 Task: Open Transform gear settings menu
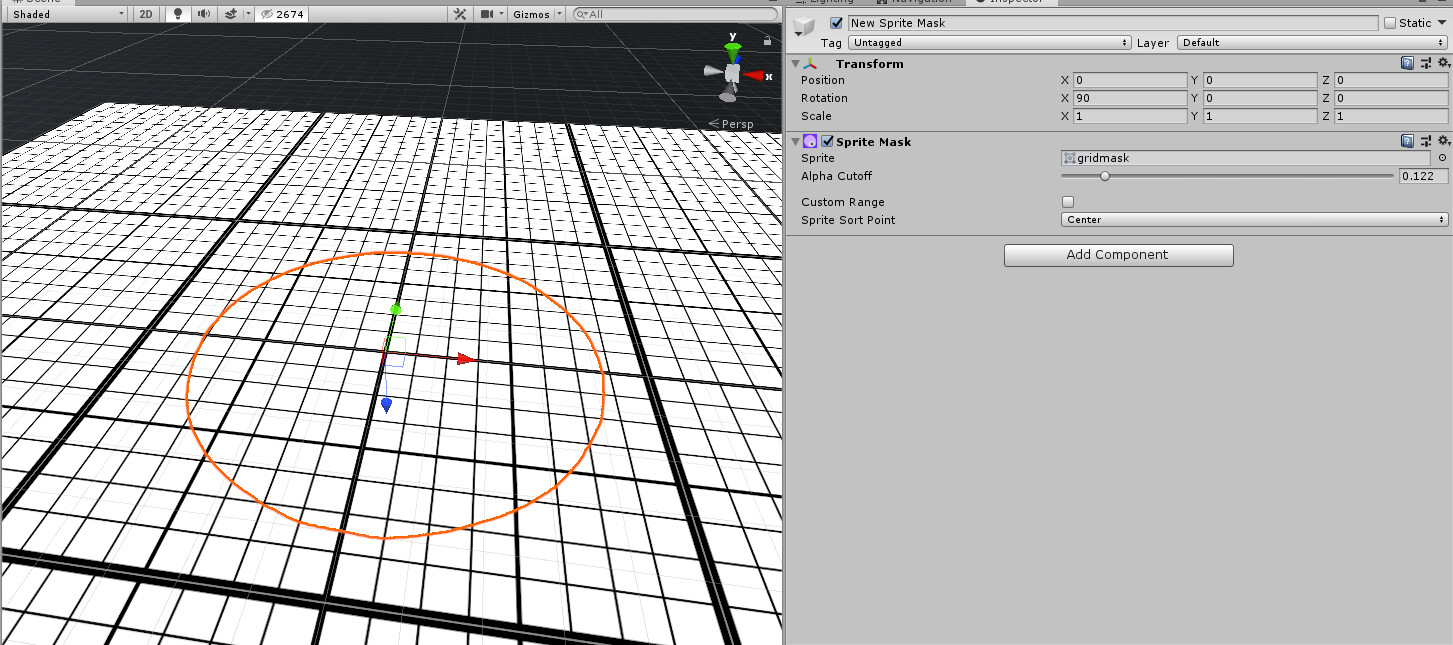(x=1443, y=63)
